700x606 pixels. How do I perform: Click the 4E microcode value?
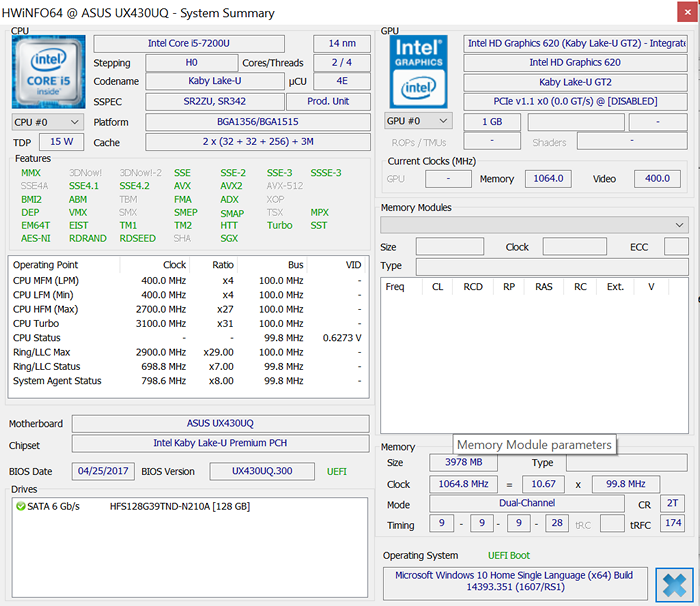point(342,81)
